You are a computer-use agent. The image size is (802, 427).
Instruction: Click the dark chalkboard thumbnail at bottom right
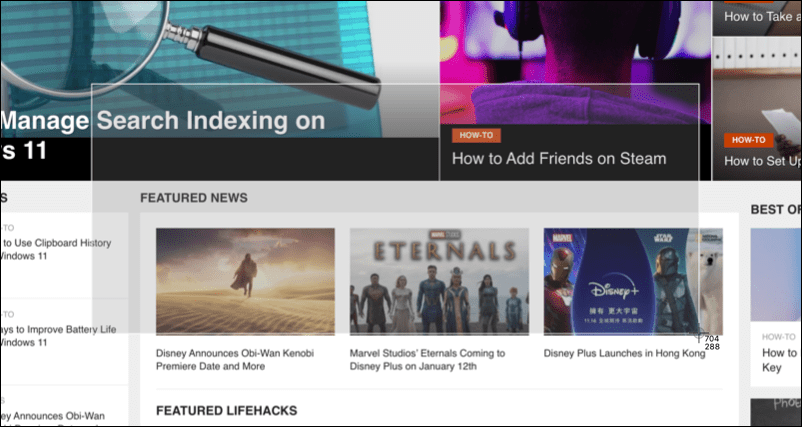[776, 412]
